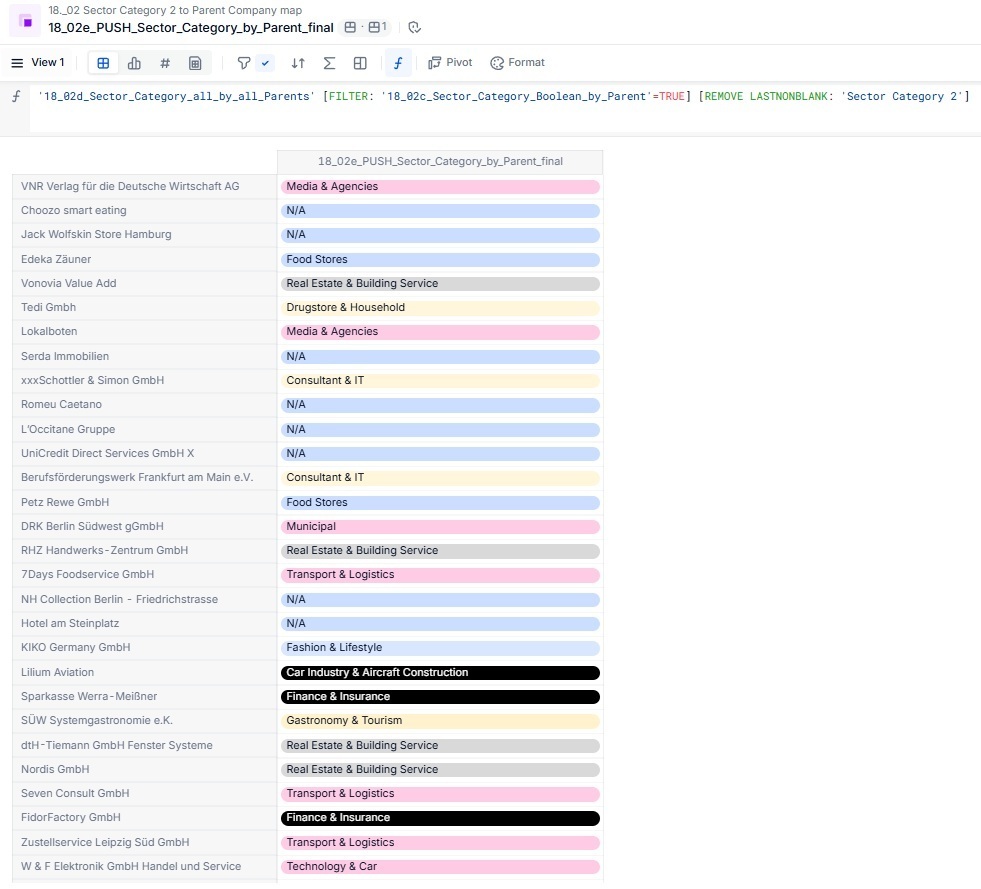The height and width of the screenshot is (889, 981).
Task: Select the Lilium Aviation row header
Action: point(145,673)
